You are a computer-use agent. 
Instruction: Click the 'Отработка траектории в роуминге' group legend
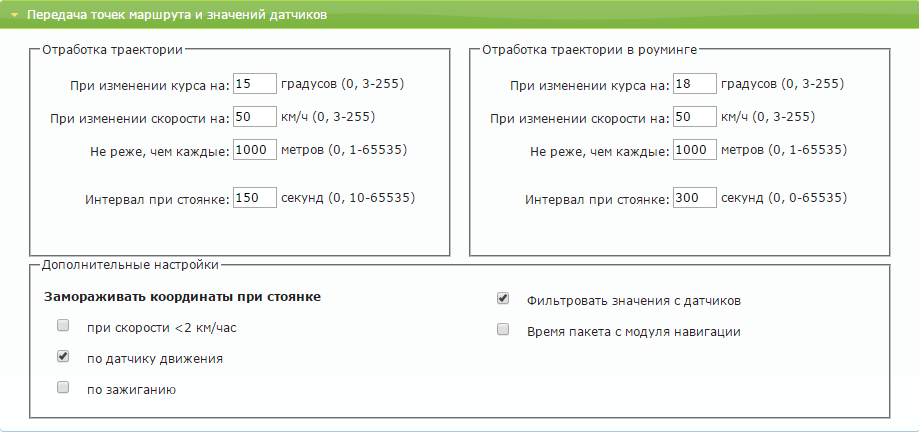589,47
